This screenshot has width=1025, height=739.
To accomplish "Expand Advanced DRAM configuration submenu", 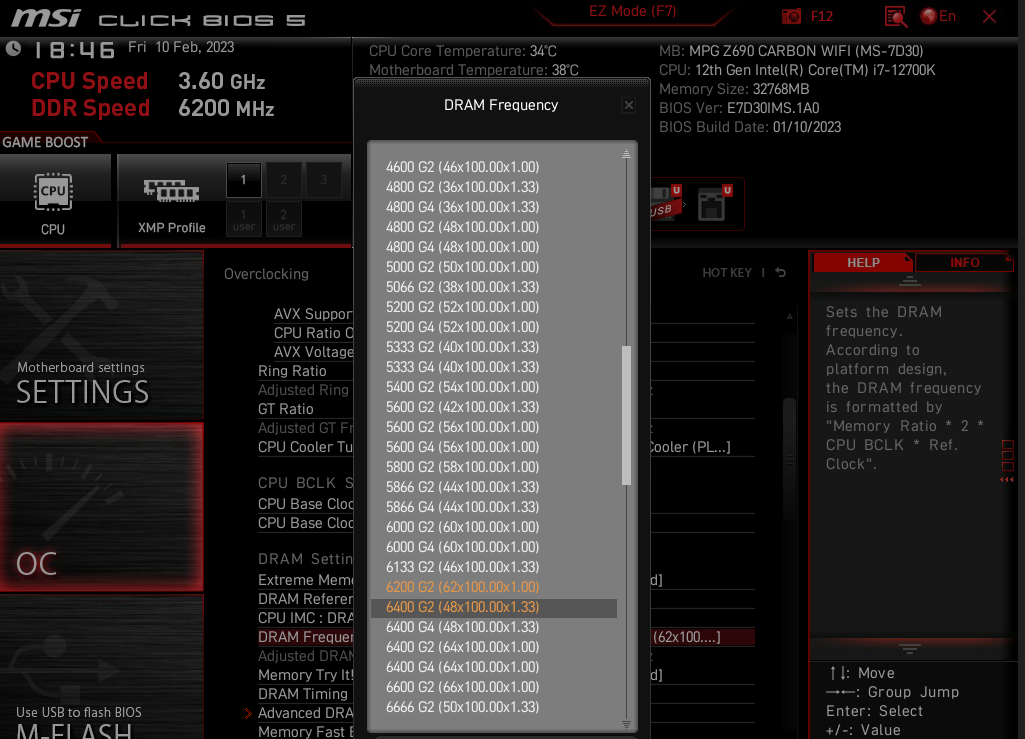I will pyautogui.click(x=305, y=713).
